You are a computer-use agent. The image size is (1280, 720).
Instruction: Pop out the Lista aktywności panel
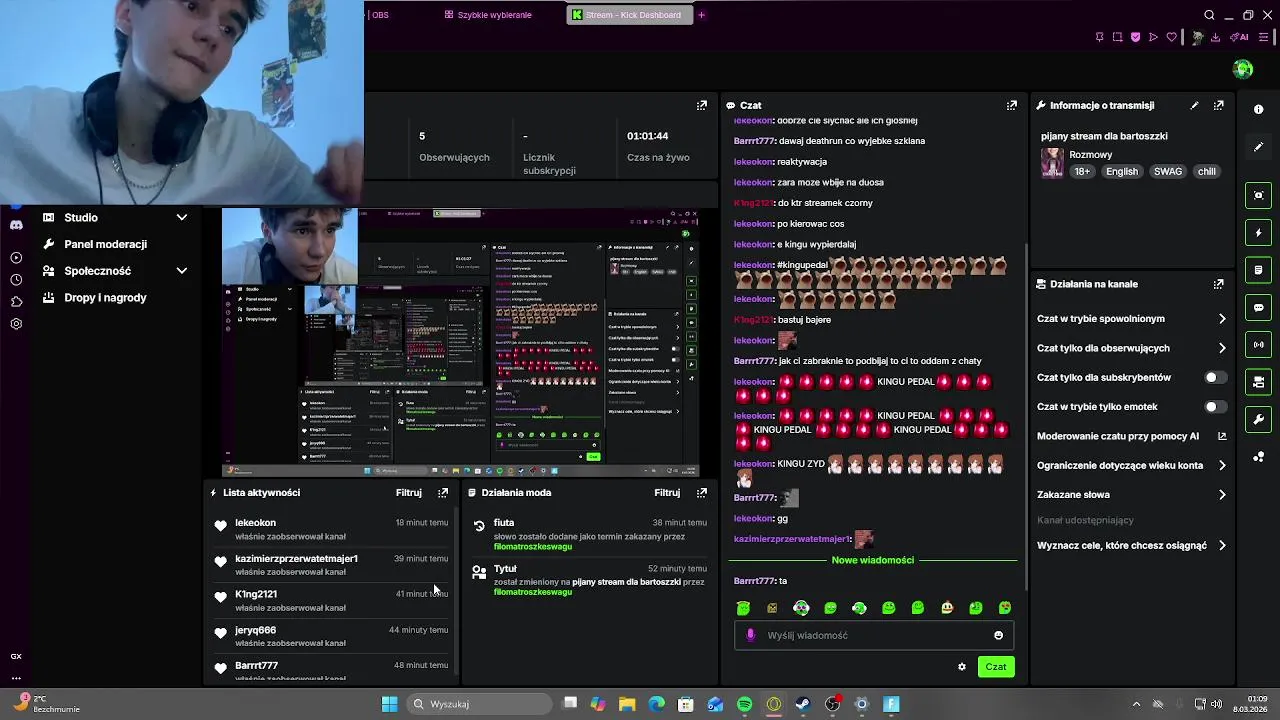[443, 493]
